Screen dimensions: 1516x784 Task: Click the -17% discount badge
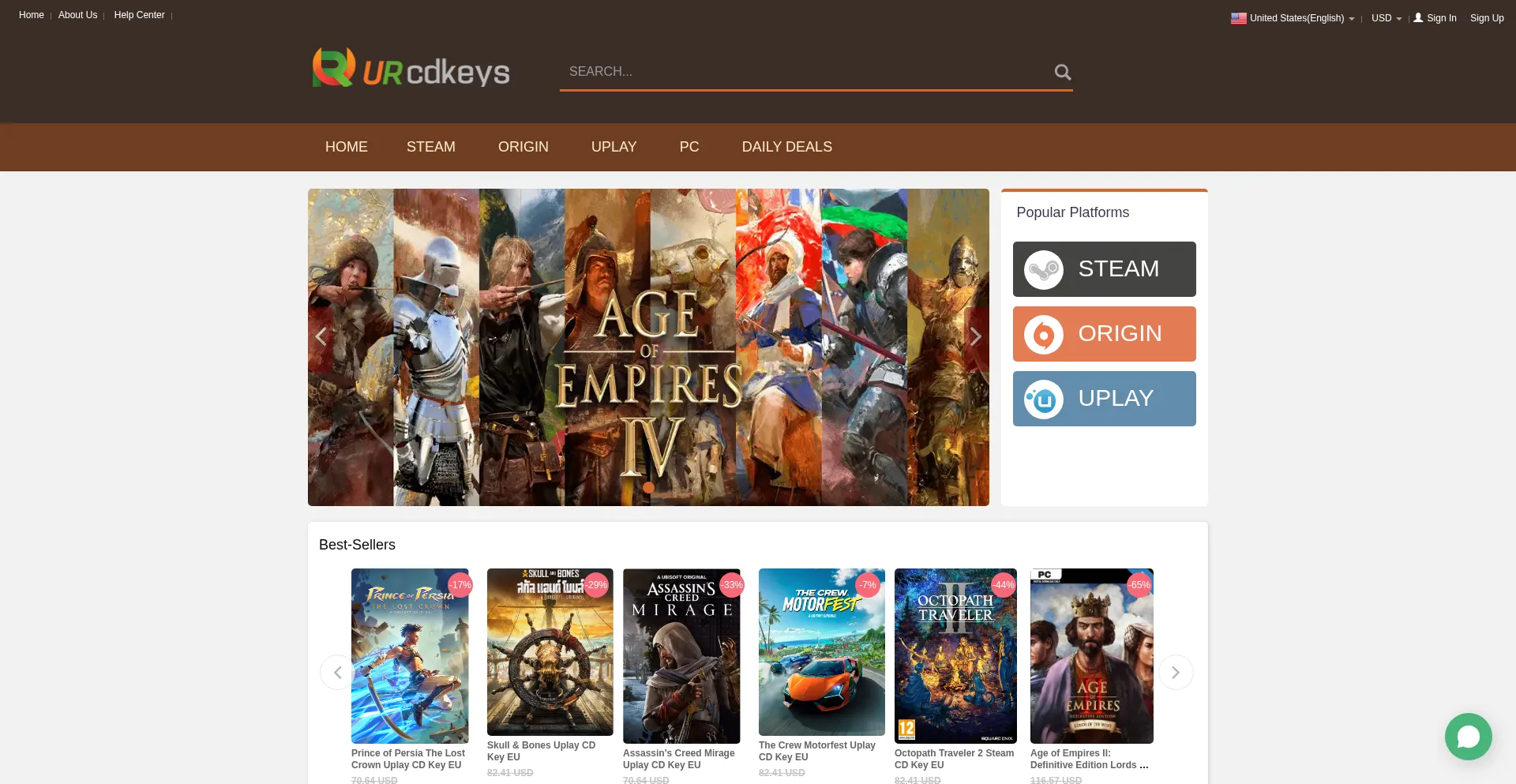click(461, 585)
